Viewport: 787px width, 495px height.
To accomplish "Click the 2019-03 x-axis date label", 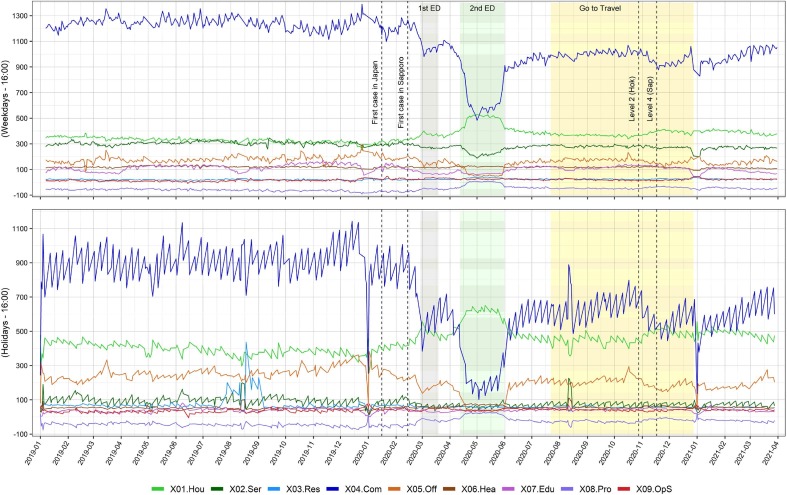I will click(88, 452).
